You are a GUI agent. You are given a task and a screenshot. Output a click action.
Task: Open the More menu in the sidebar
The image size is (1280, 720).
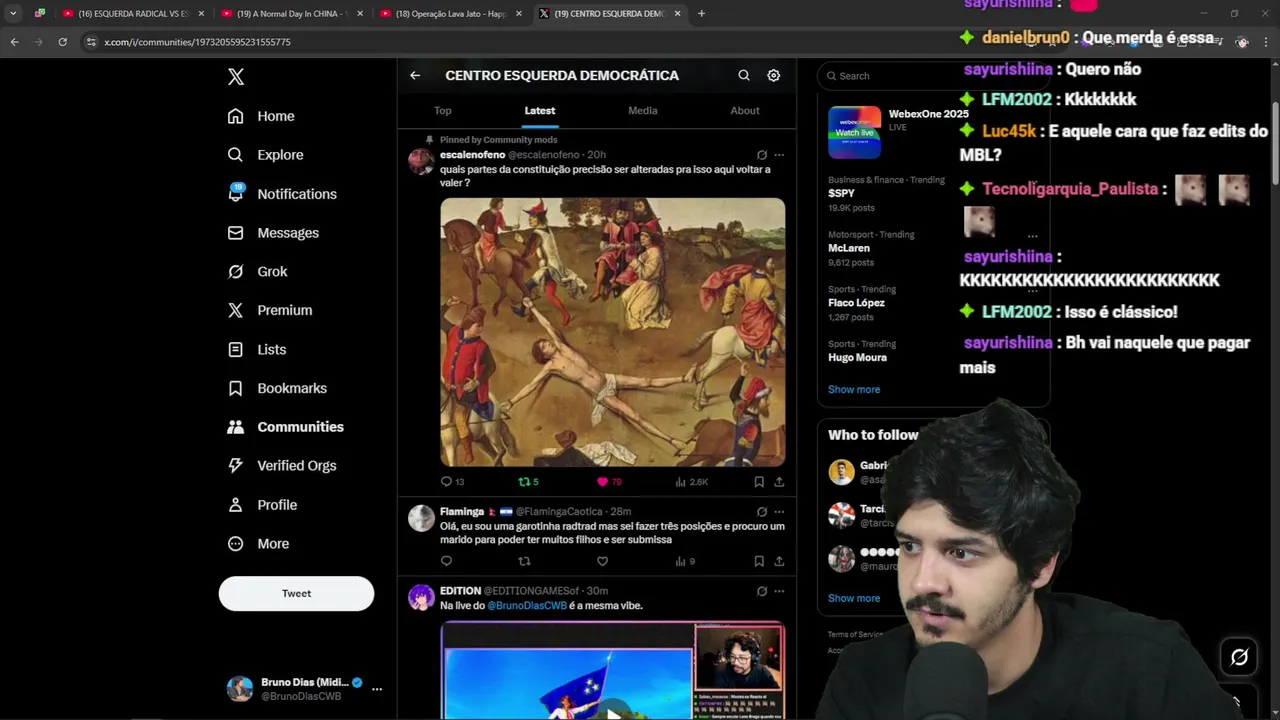click(x=258, y=544)
